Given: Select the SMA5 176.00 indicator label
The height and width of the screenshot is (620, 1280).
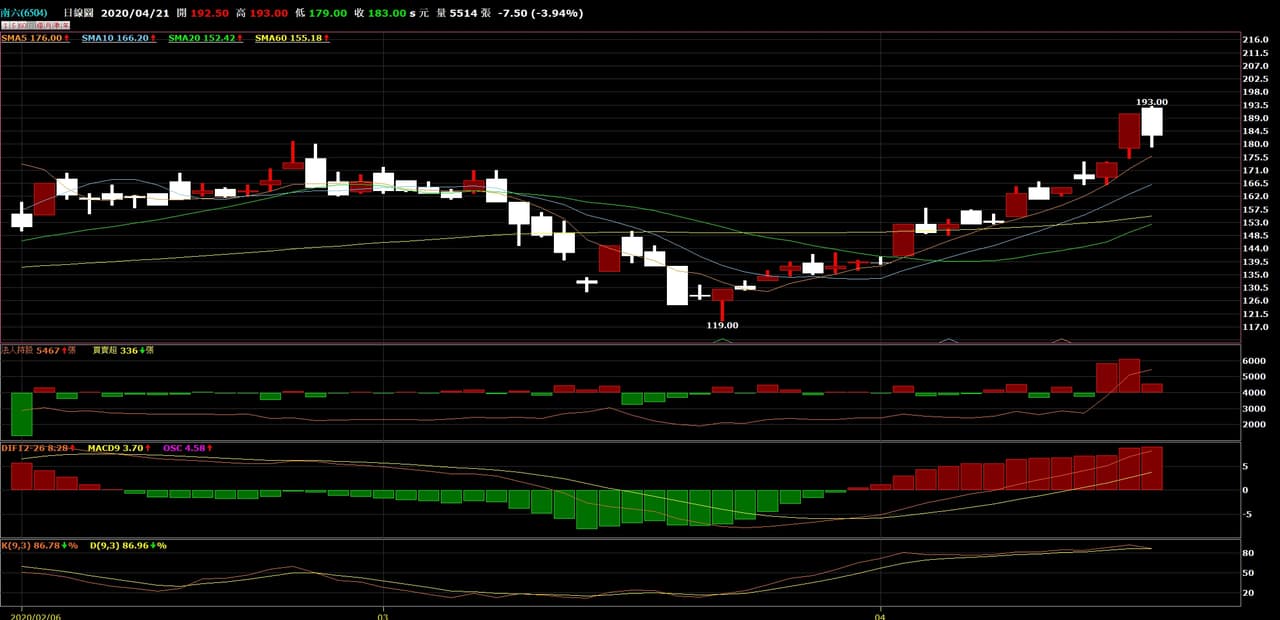Looking at the screenshot, I should coord(35,38).
